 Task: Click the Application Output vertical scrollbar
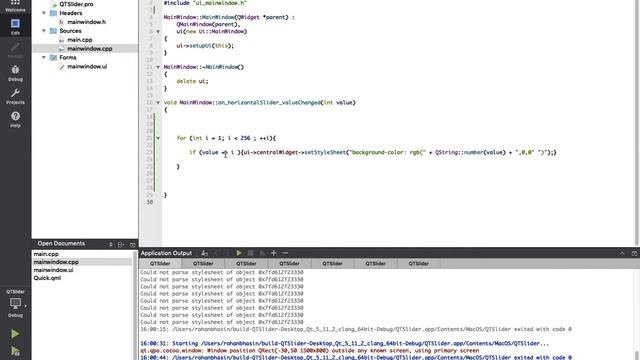(637, 314)
